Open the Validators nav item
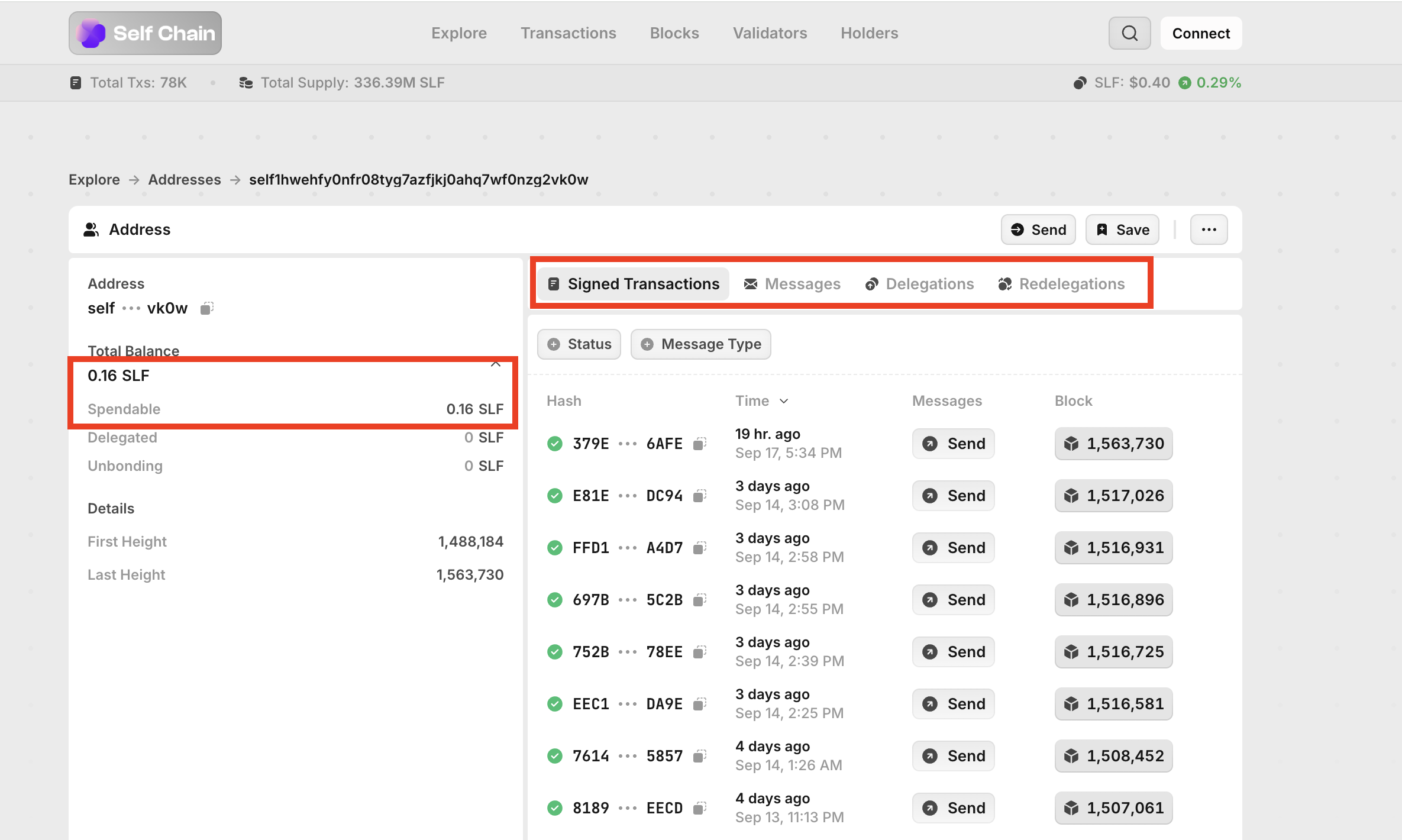The width and height of the screenshot is (1402, 840). [770, 33]
